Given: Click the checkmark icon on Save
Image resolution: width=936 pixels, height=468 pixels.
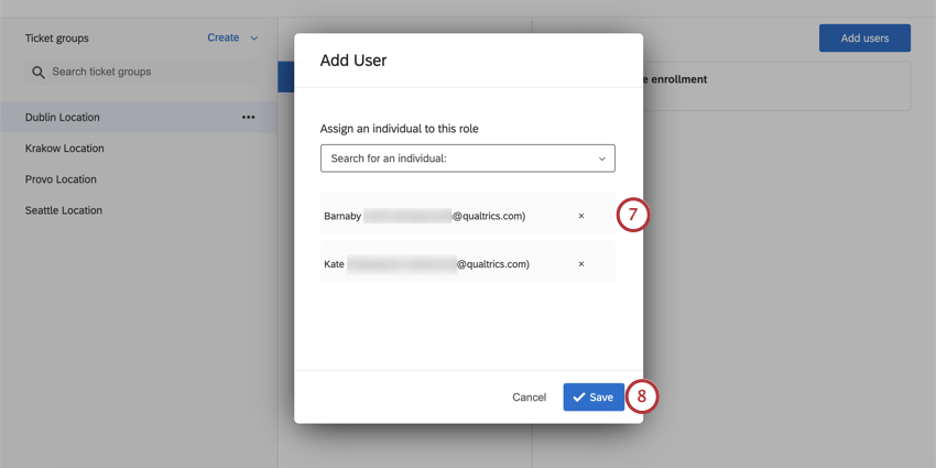Looking at the screenshot, I should (x=578, y=398).
